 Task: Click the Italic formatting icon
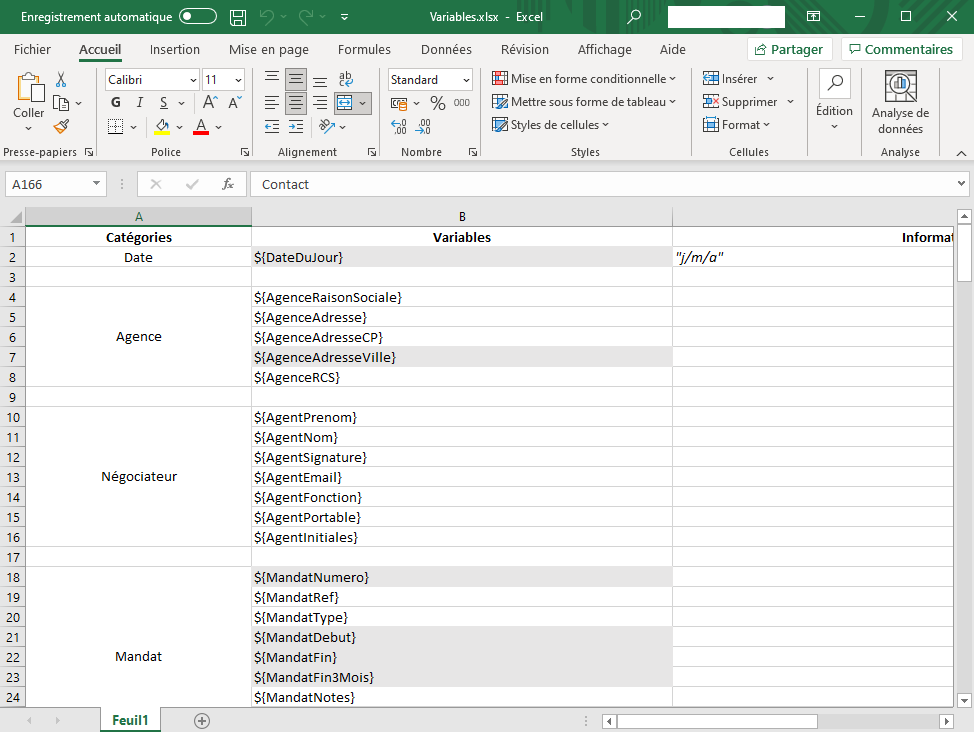coord(139,102)
